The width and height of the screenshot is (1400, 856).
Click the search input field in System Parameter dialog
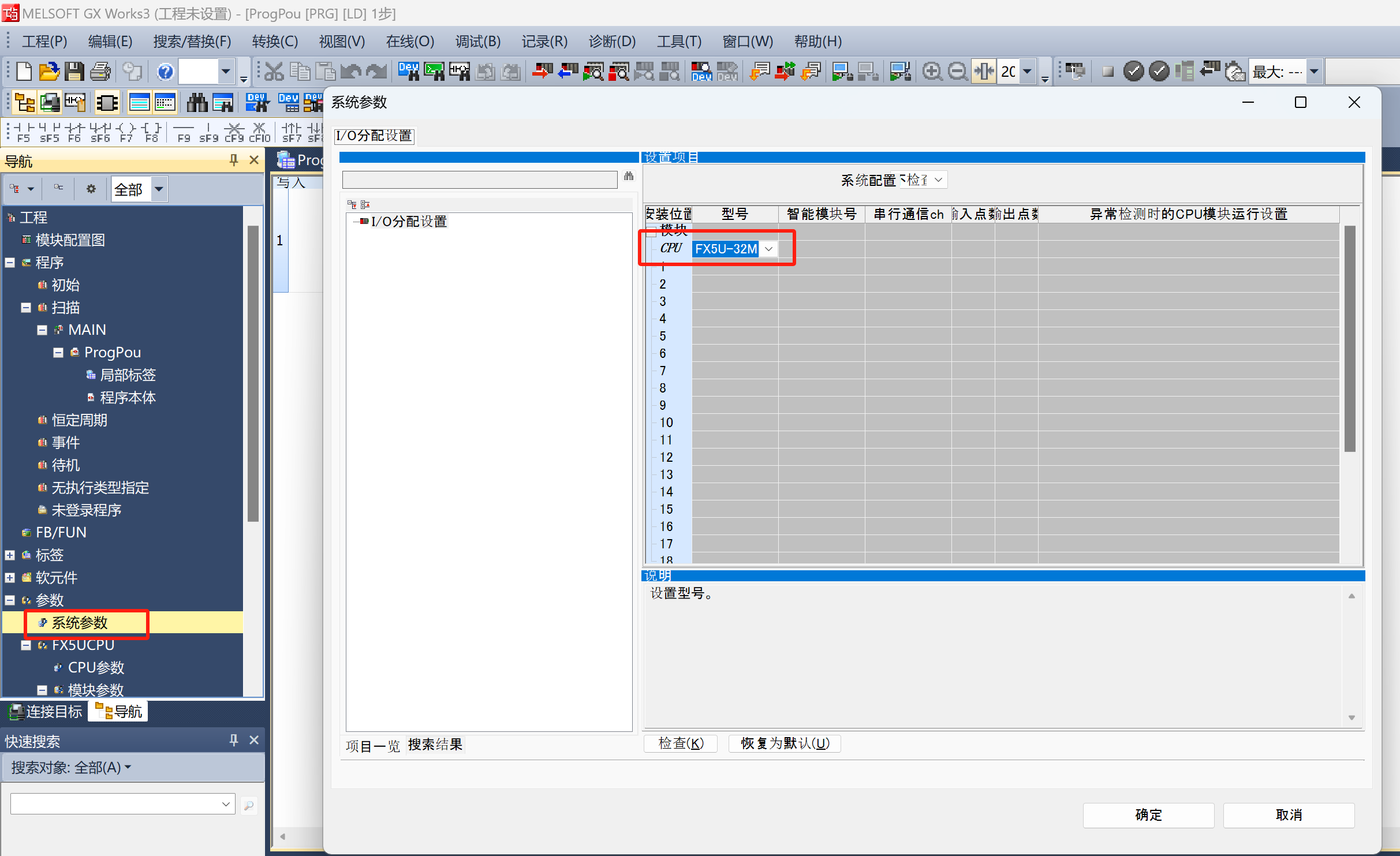coord(480,180)
